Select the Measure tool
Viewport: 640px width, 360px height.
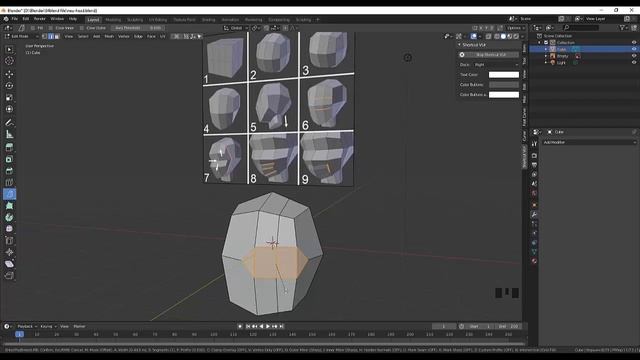[9, 134]
